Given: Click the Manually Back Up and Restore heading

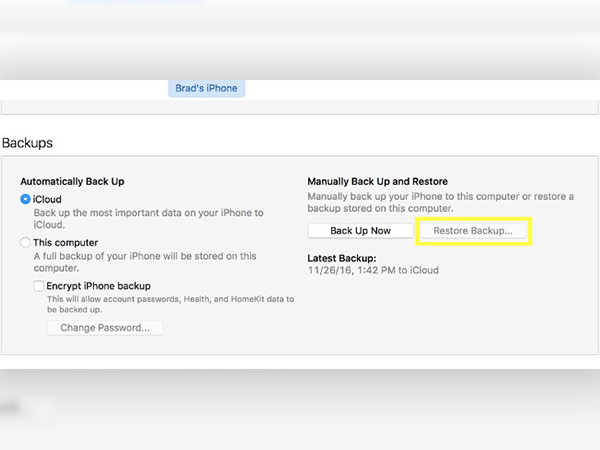Looking at the screenshot, I should coord(377,181).
